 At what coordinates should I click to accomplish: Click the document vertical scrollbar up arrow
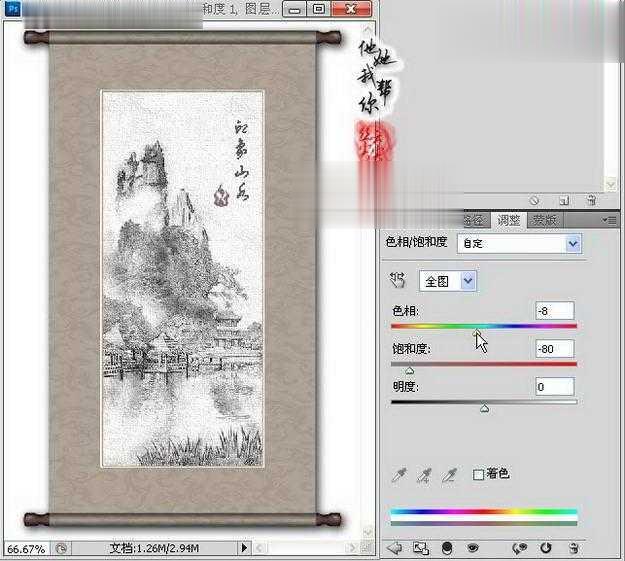(x=368, y=28)
